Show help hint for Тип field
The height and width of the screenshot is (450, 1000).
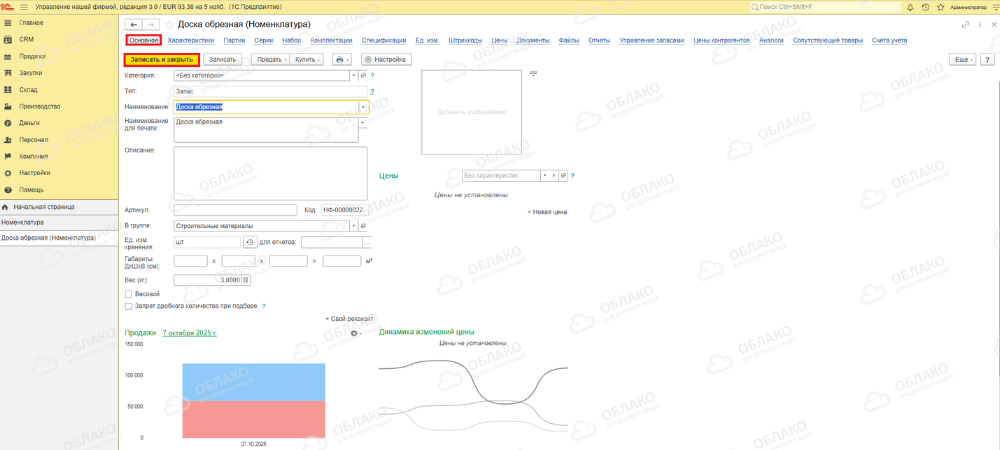click(x=372, y=91)
